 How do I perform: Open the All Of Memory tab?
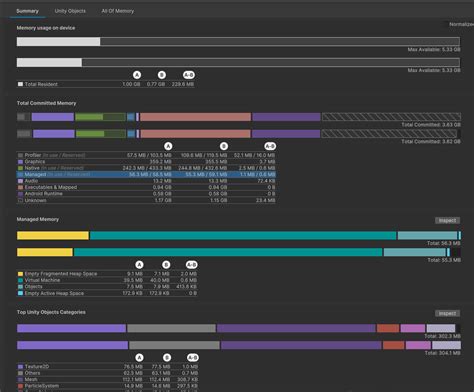[118, 11]
